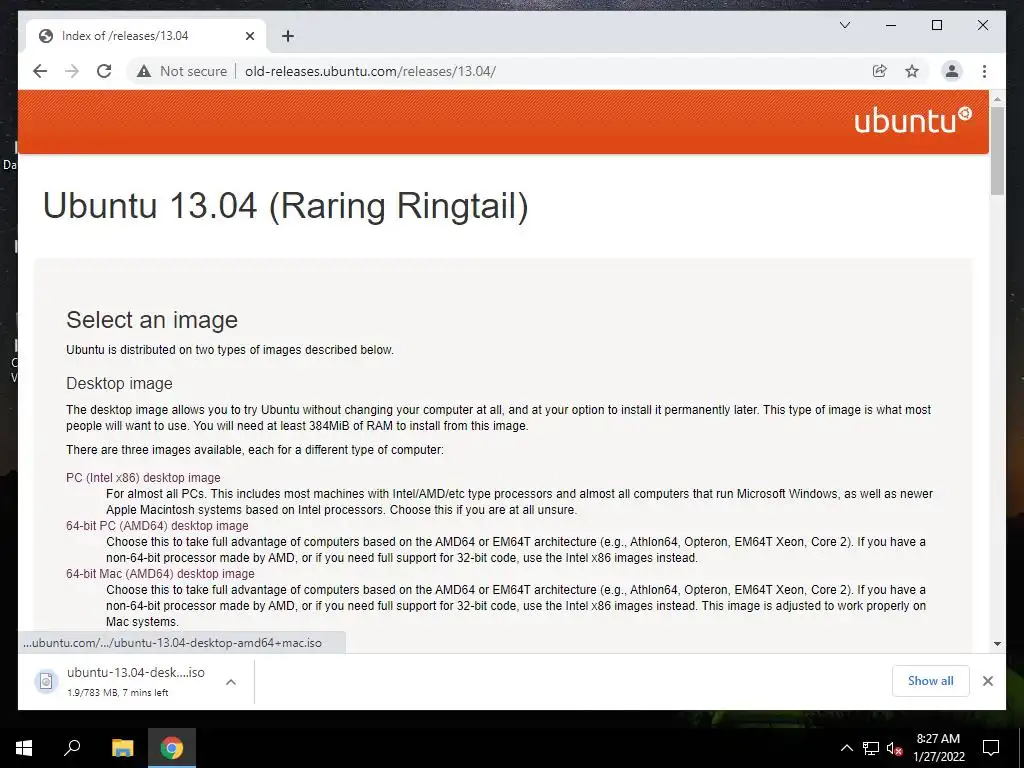Open Windows taskbar search

tap(72, 748)
